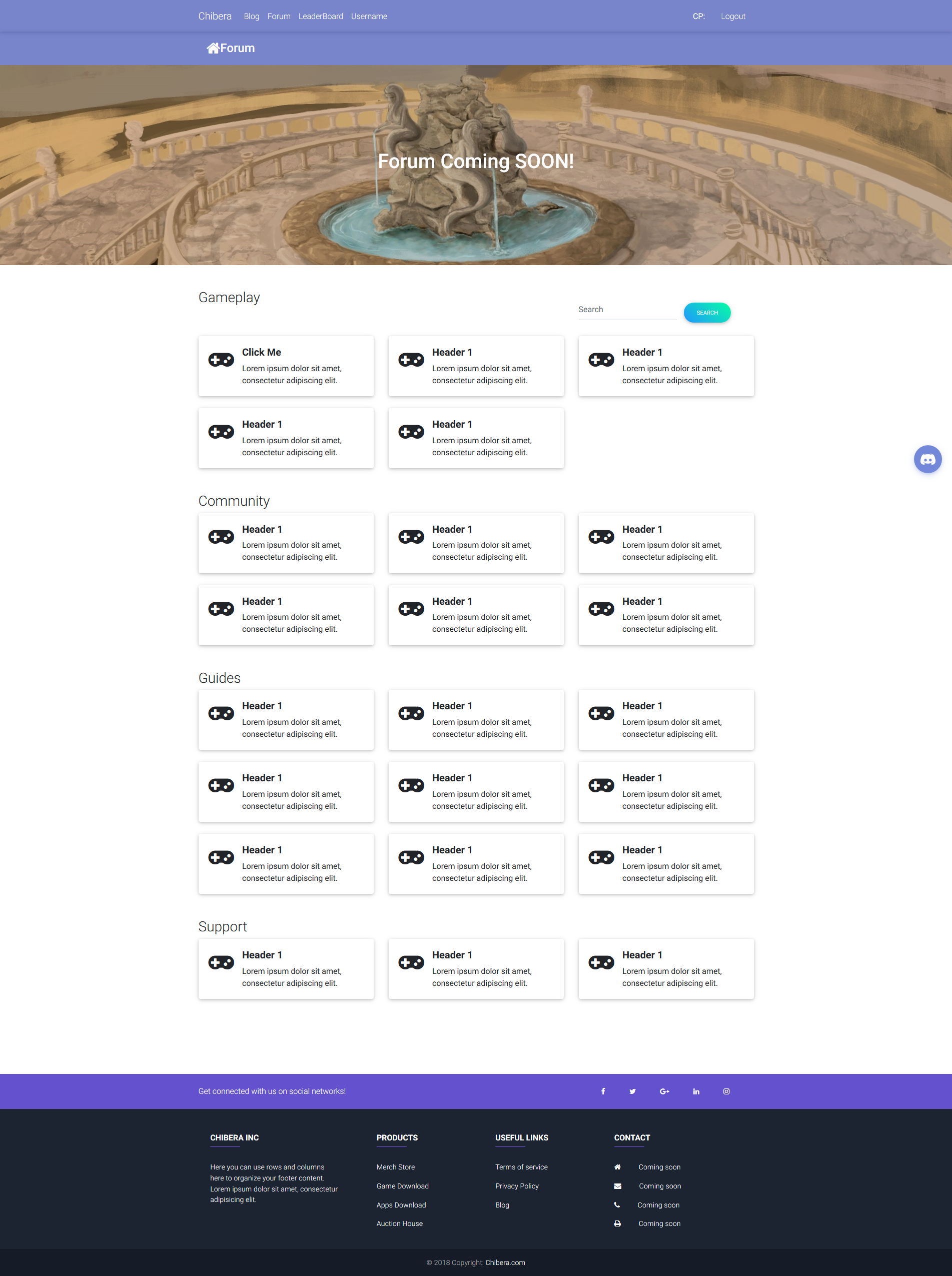Log out using the Logout link
The image size is (952, 1276).
click(733, 16)
